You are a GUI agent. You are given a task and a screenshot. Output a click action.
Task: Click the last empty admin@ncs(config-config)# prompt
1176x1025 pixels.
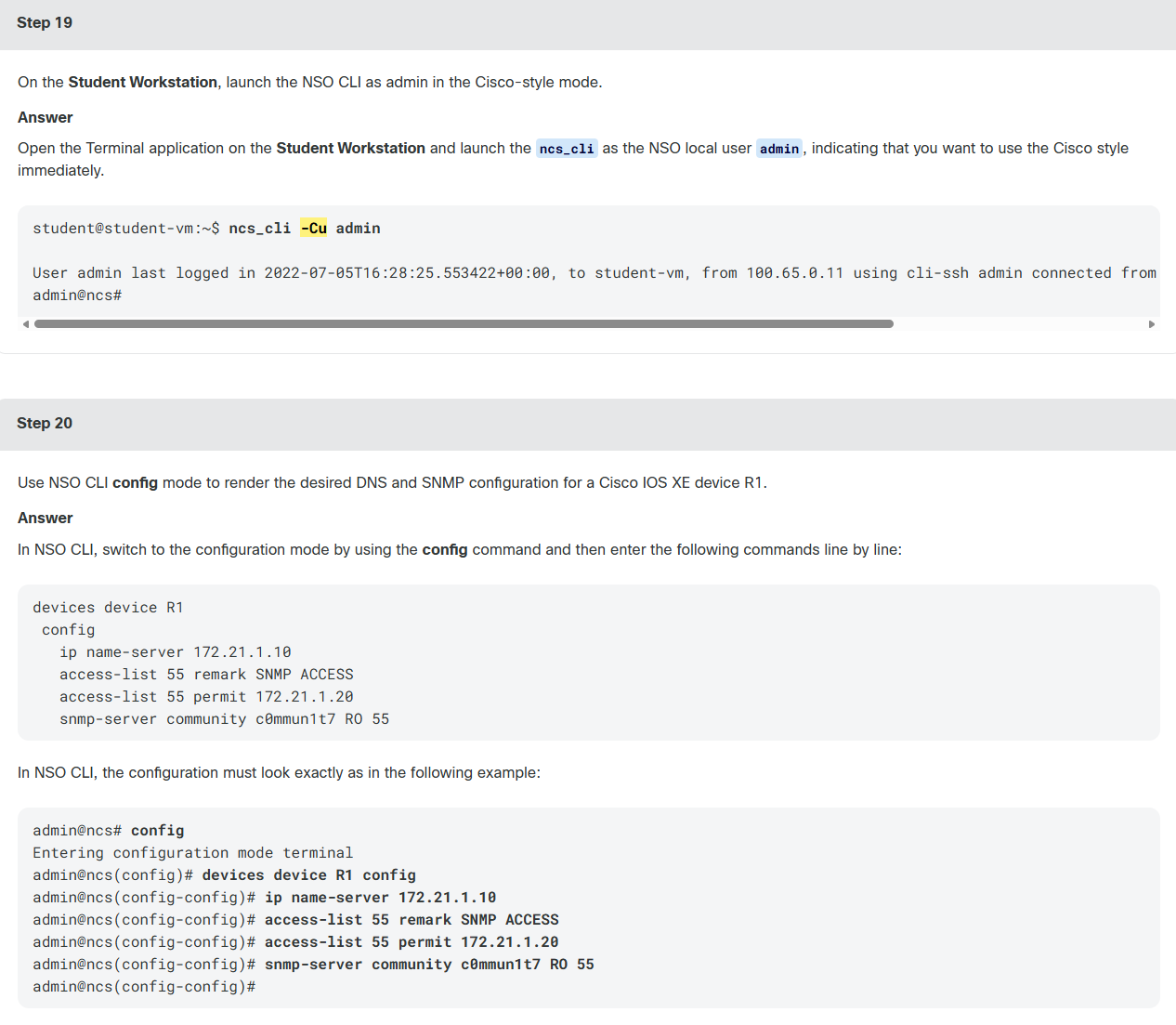click(x=144, y=987)
